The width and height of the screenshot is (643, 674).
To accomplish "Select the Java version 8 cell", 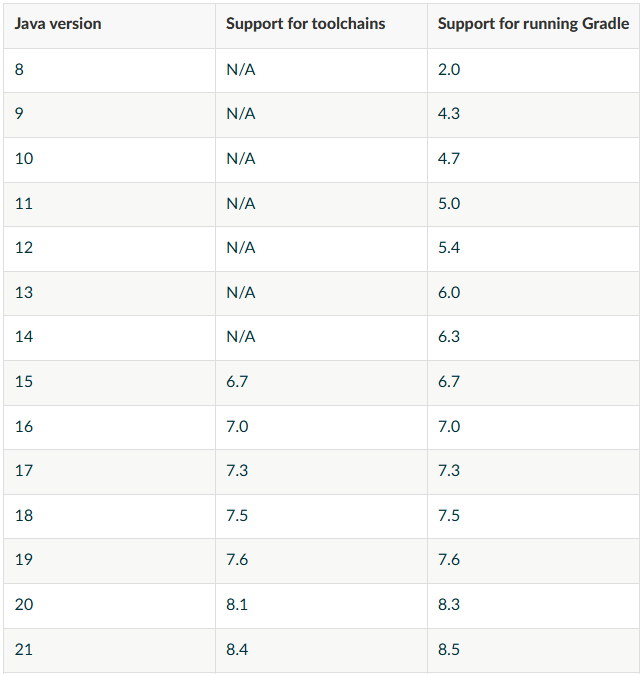I will pos(19,70).
